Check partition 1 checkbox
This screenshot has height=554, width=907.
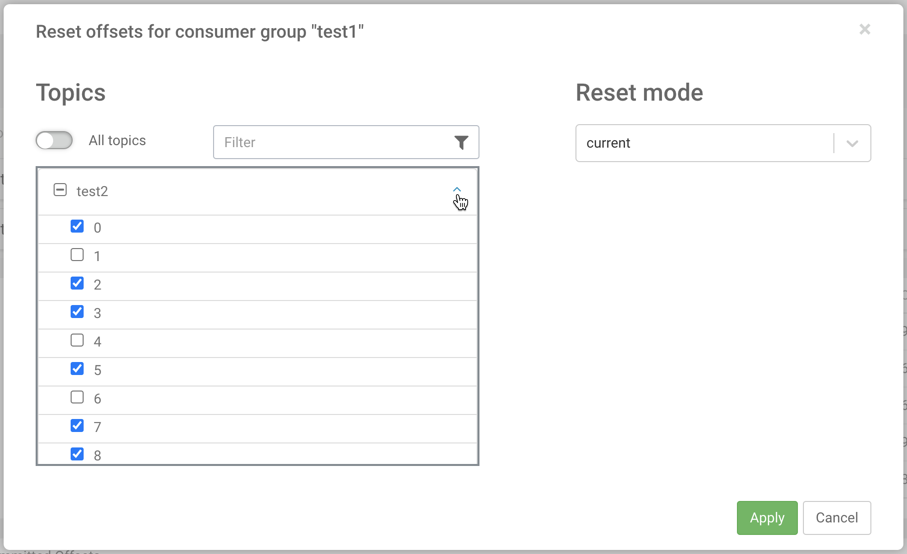click(77, 255)
